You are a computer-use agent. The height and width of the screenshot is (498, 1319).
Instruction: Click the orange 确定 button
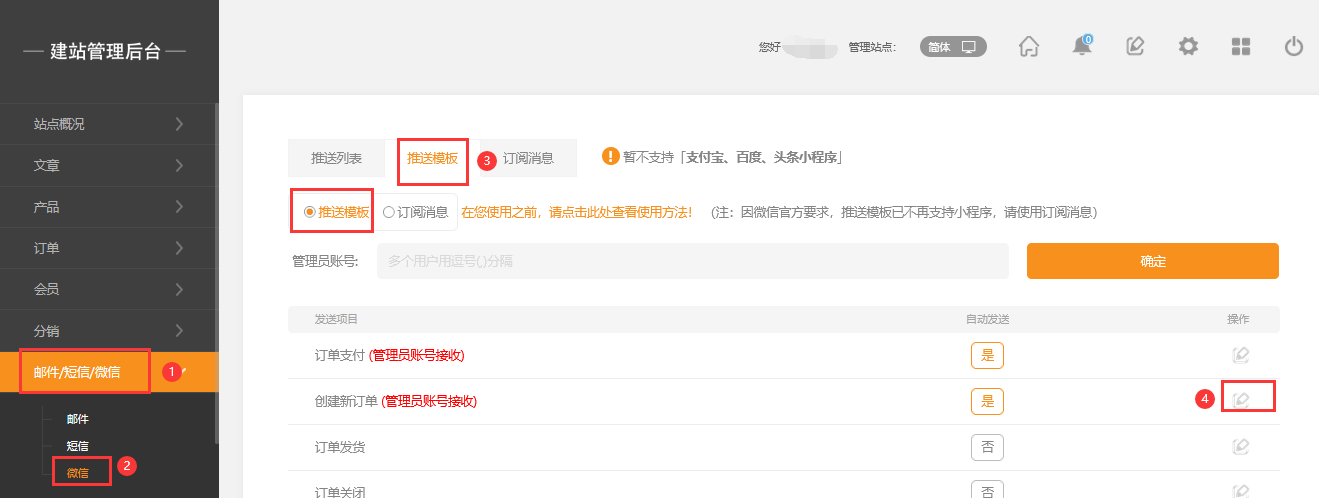coord(1152,261)
